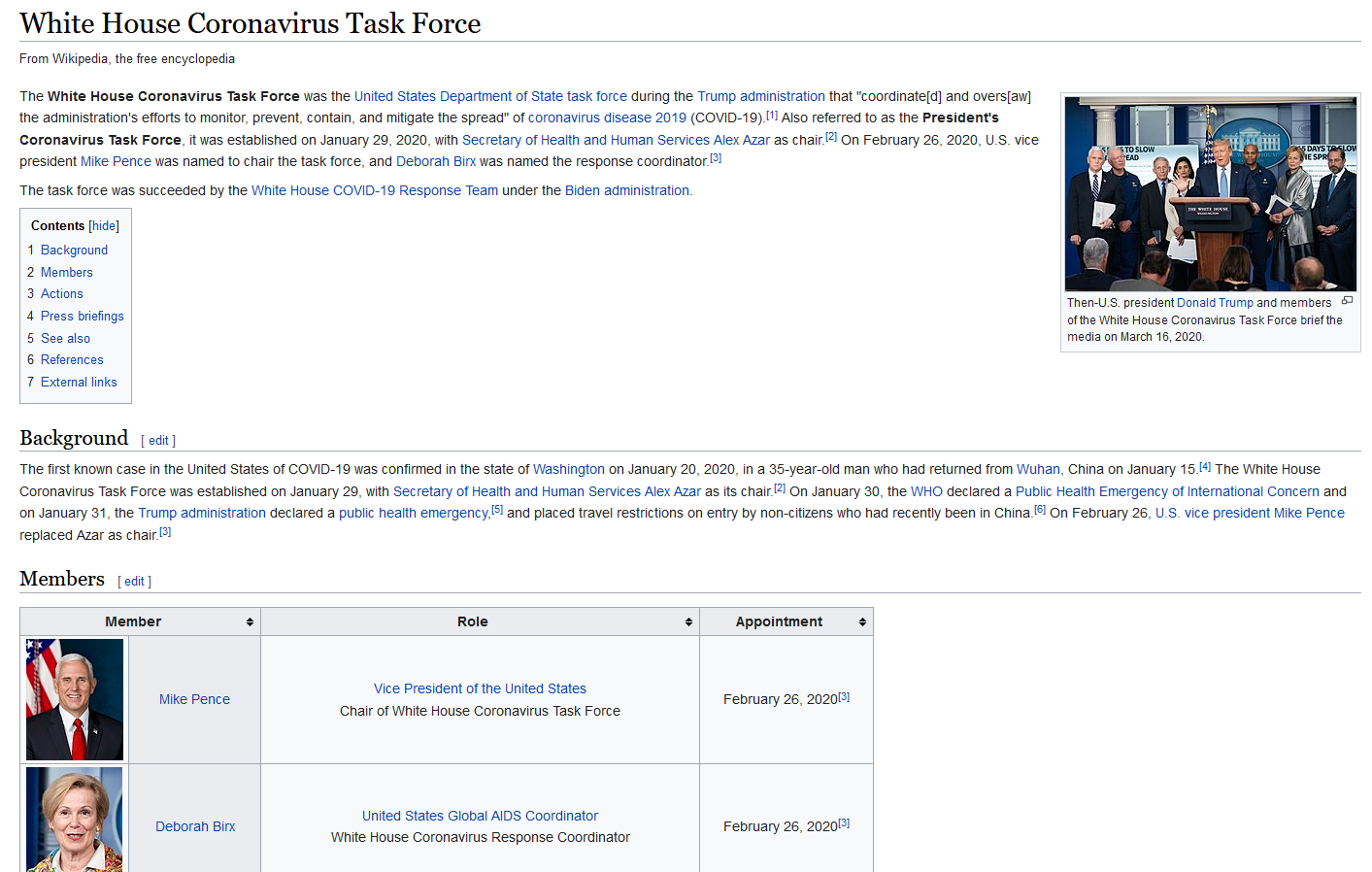Open Public Health Emergency of International Concern link

pyautogui.click(x=1167, y=491)
